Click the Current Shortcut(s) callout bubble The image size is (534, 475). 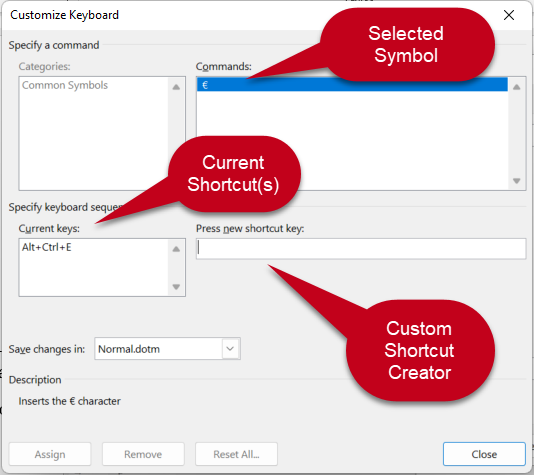pyautogui.click(x=234, y=174)
